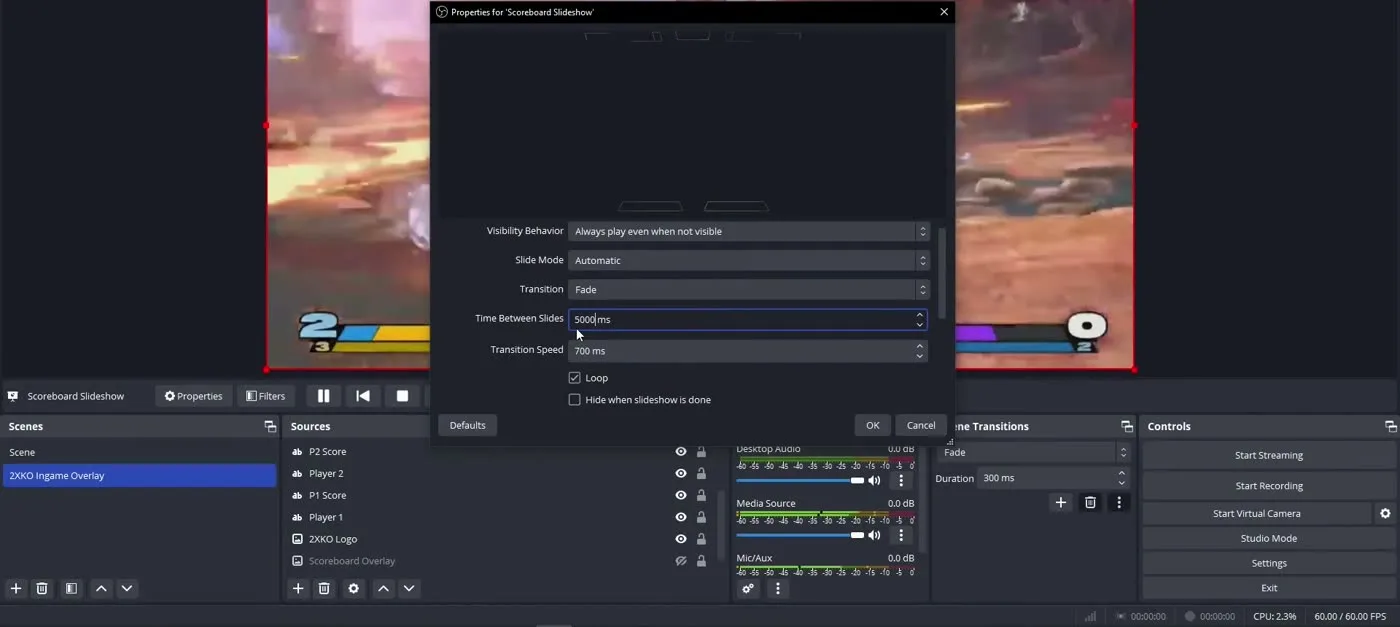
Task: Increase scene transition Duration value
Action: point(1121,473)
